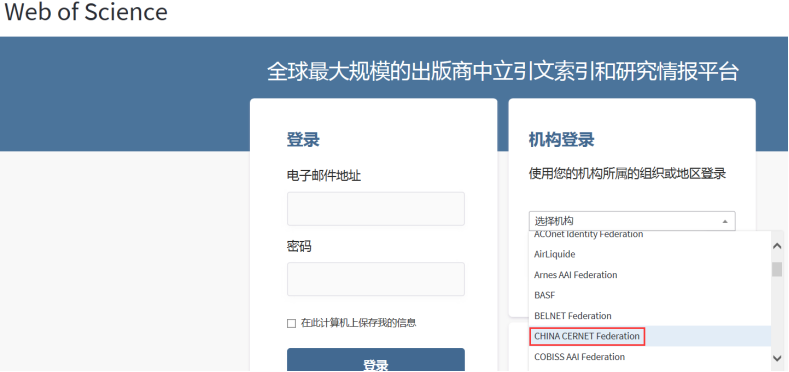Select Arnes AAI Federation option
Viewport: 789px width, 372px height.
click(x=649, y=275)
